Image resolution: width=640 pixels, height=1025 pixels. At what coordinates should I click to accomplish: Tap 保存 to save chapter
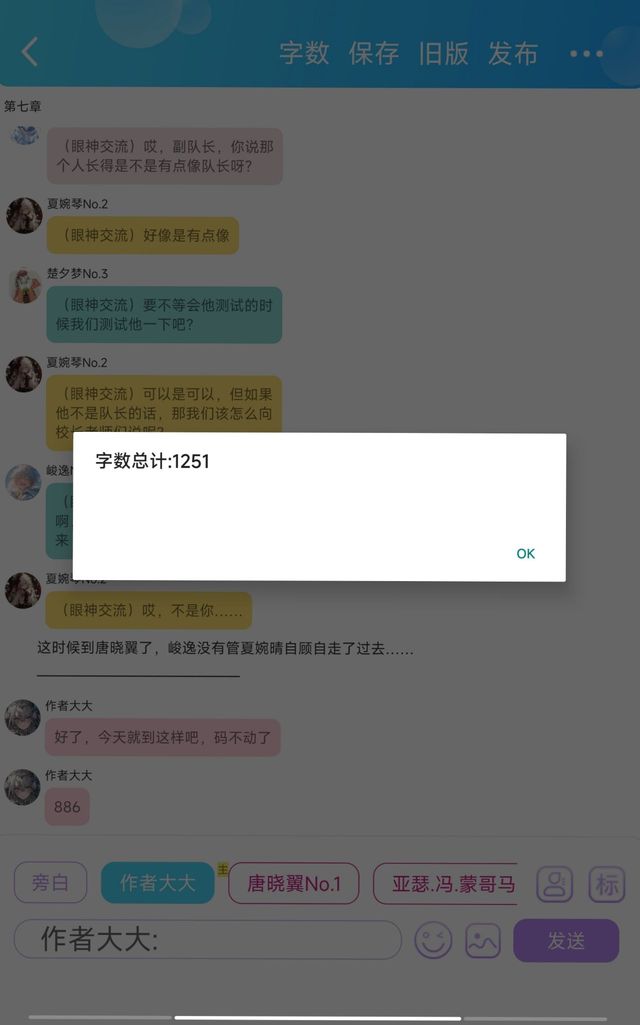[374, 53]
